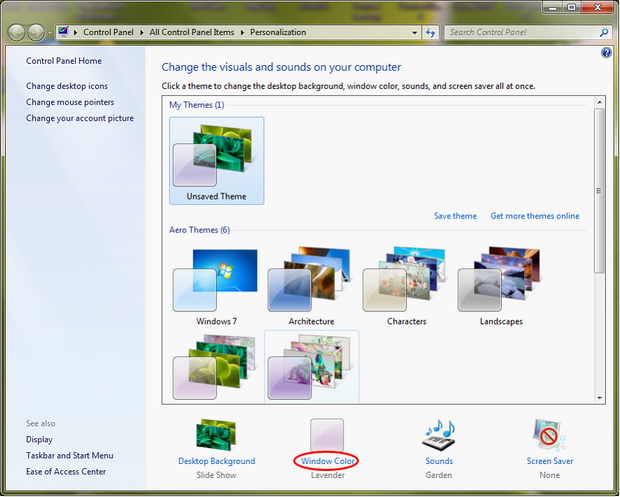Click the blue help question mark icon

pyautogui.click(x=606, y=52)
